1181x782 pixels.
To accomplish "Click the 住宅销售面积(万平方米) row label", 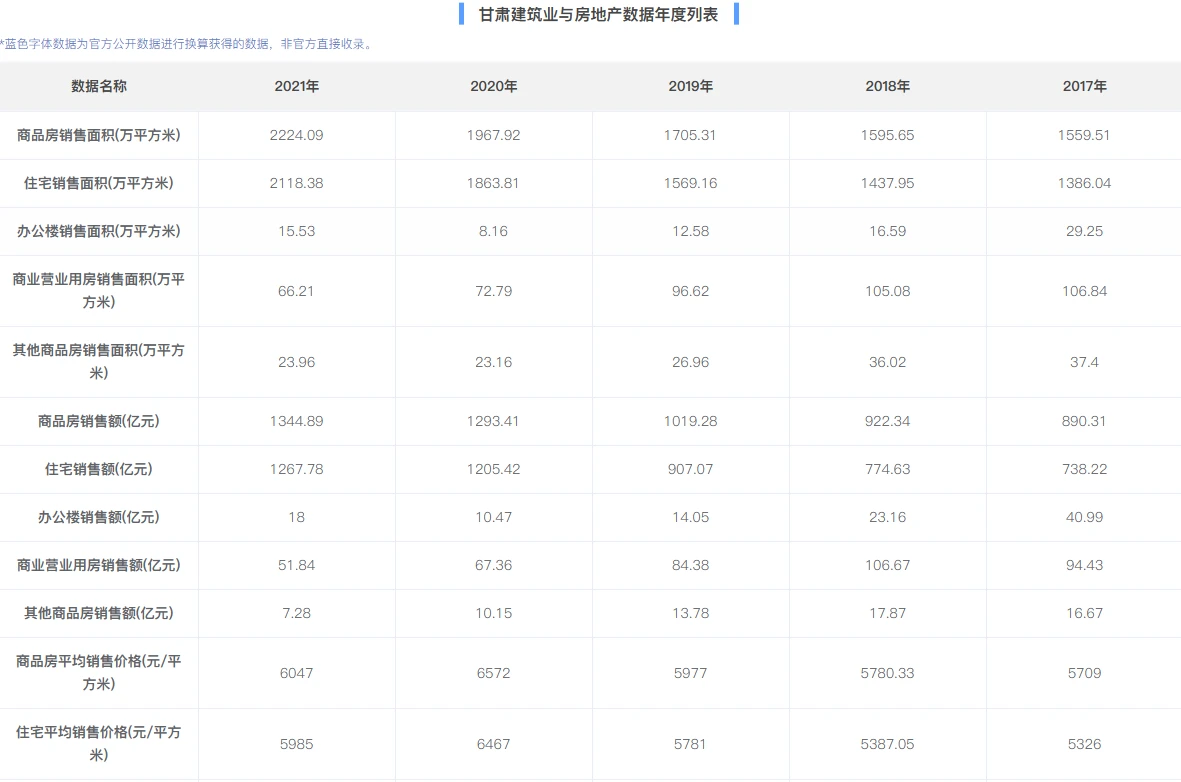I will coord(99,183).
